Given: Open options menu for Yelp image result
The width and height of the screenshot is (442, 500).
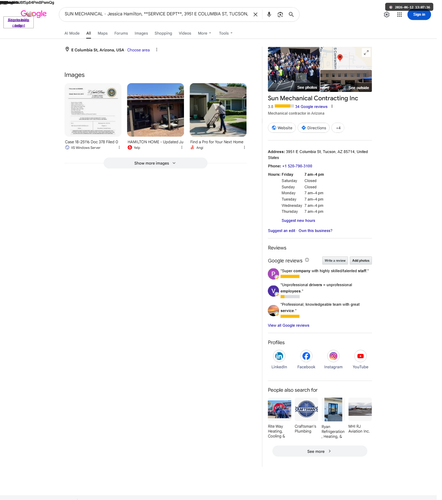Looking at the screenshot, I should (x=182, y=147).
